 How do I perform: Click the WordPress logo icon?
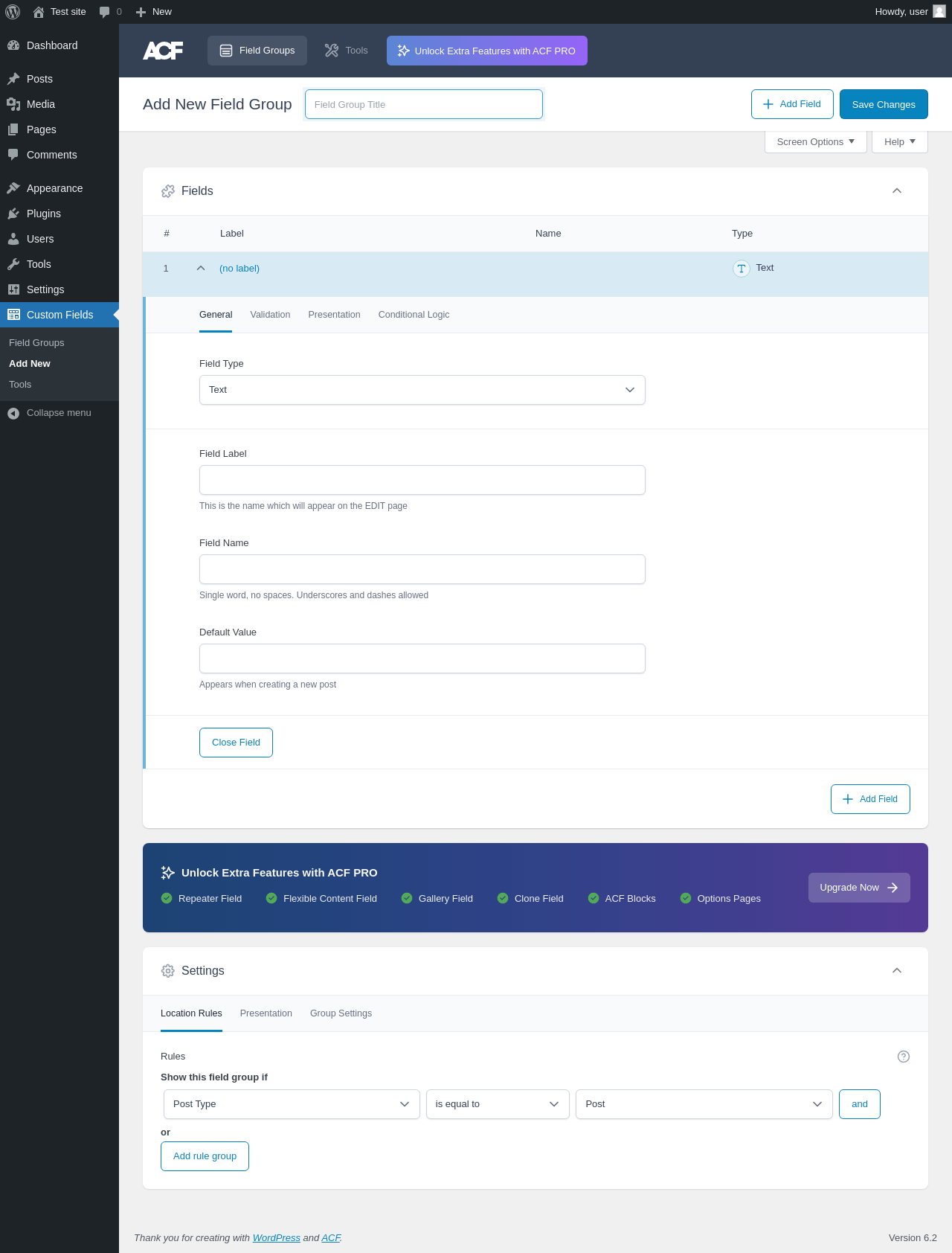point(13,12)
